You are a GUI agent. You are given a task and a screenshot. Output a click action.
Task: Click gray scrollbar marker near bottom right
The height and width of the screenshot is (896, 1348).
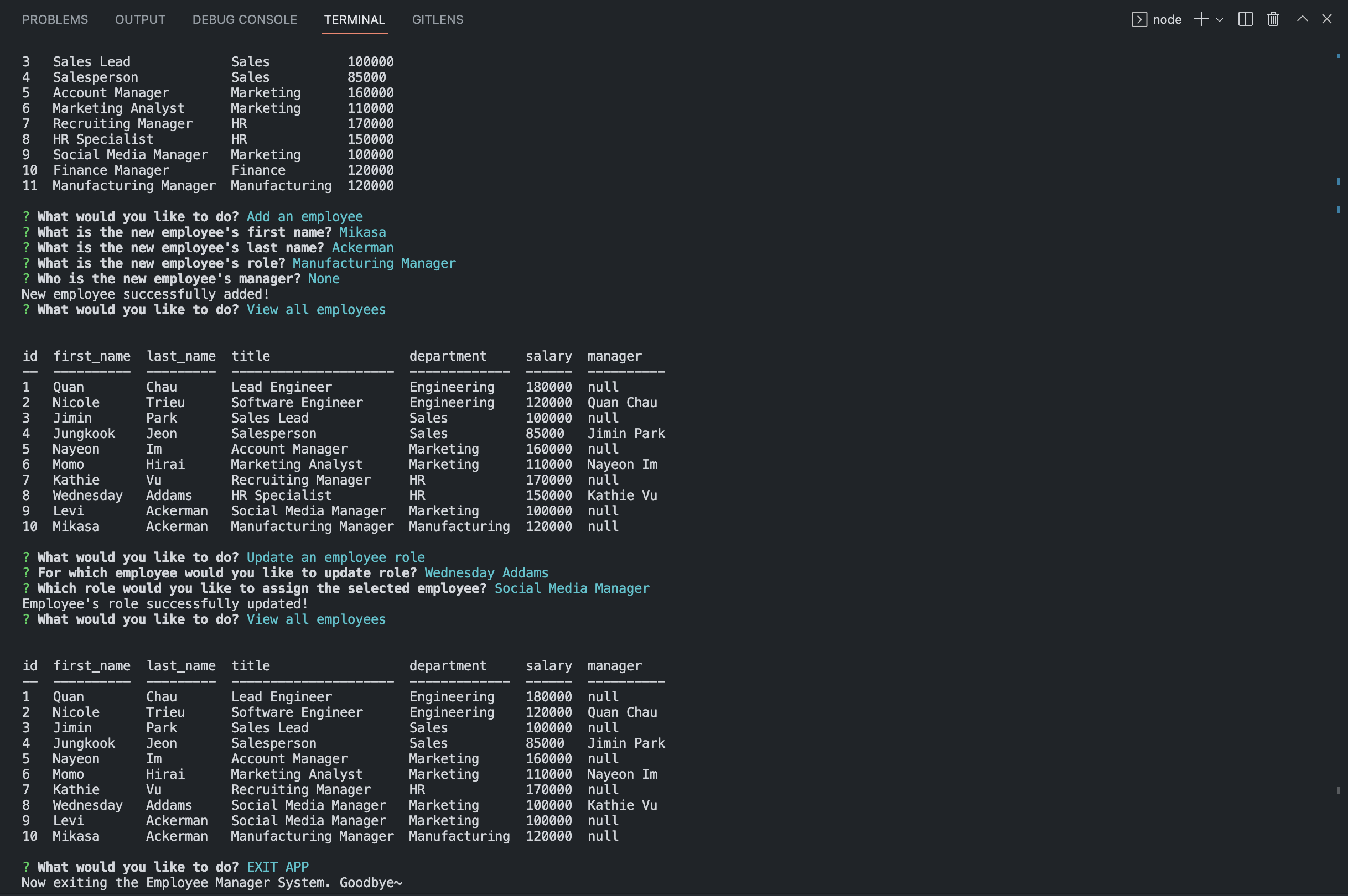point(1337,790)
